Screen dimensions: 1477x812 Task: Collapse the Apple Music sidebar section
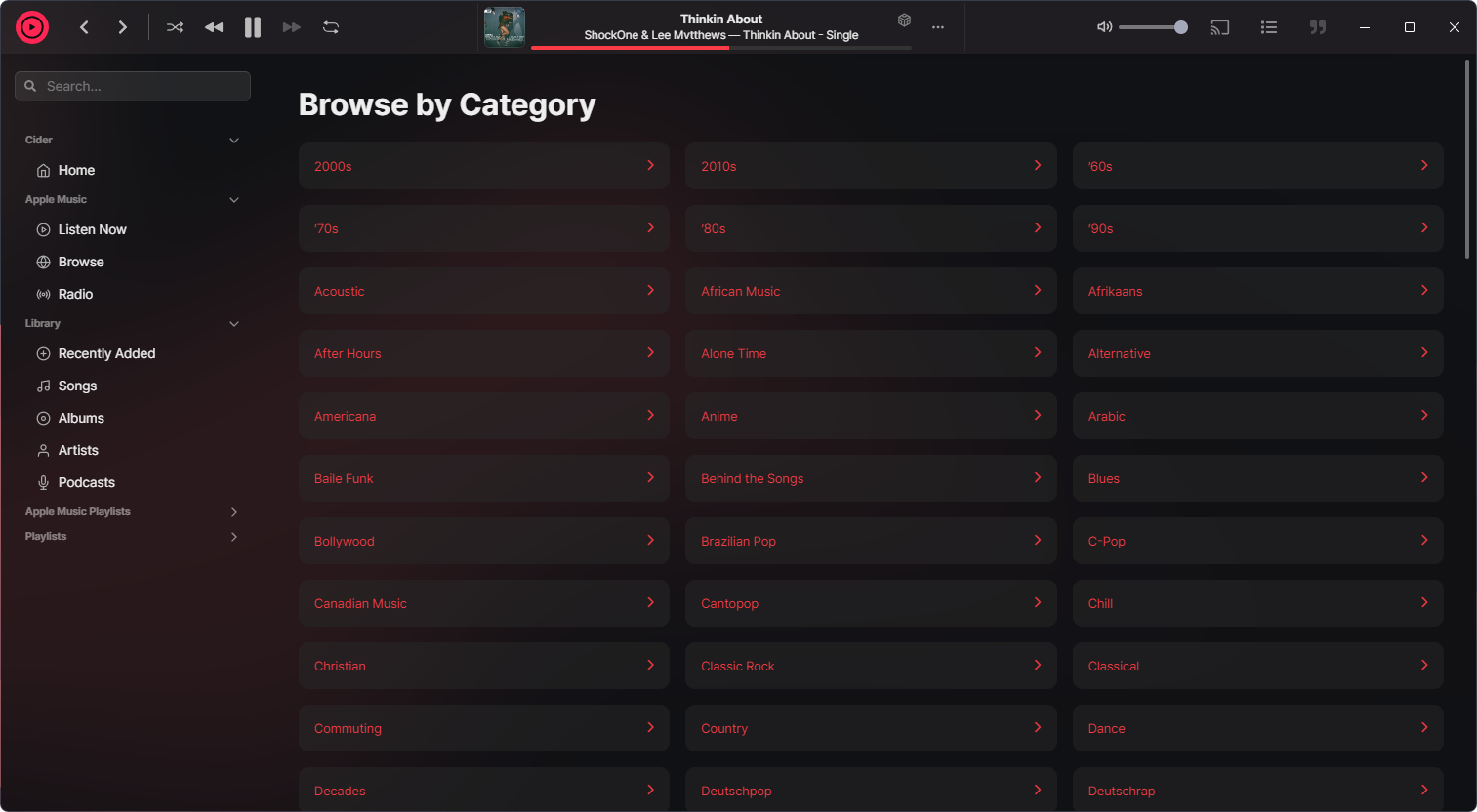click(x=234, y=200)
